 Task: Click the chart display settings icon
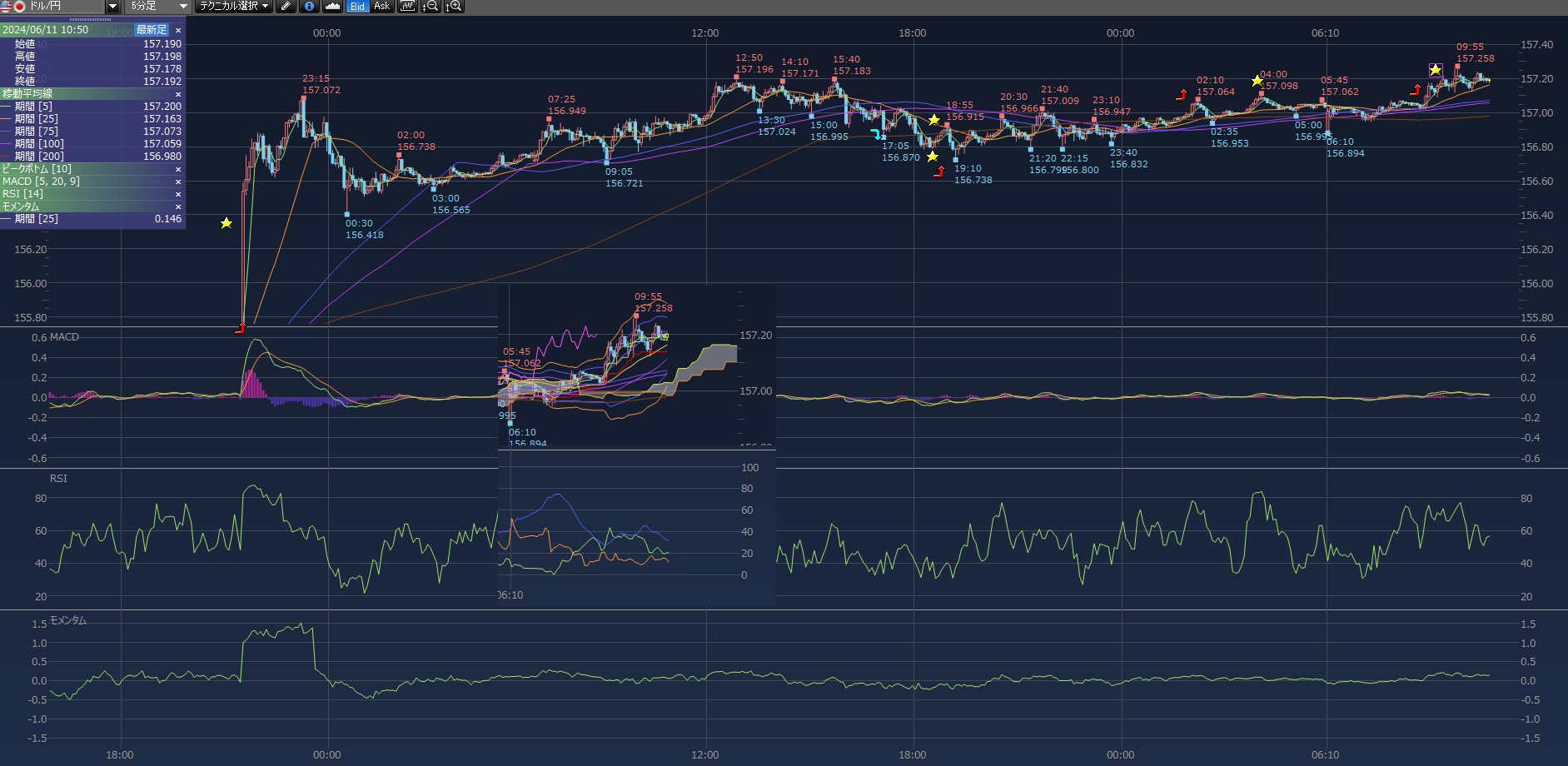click(406, 7)
